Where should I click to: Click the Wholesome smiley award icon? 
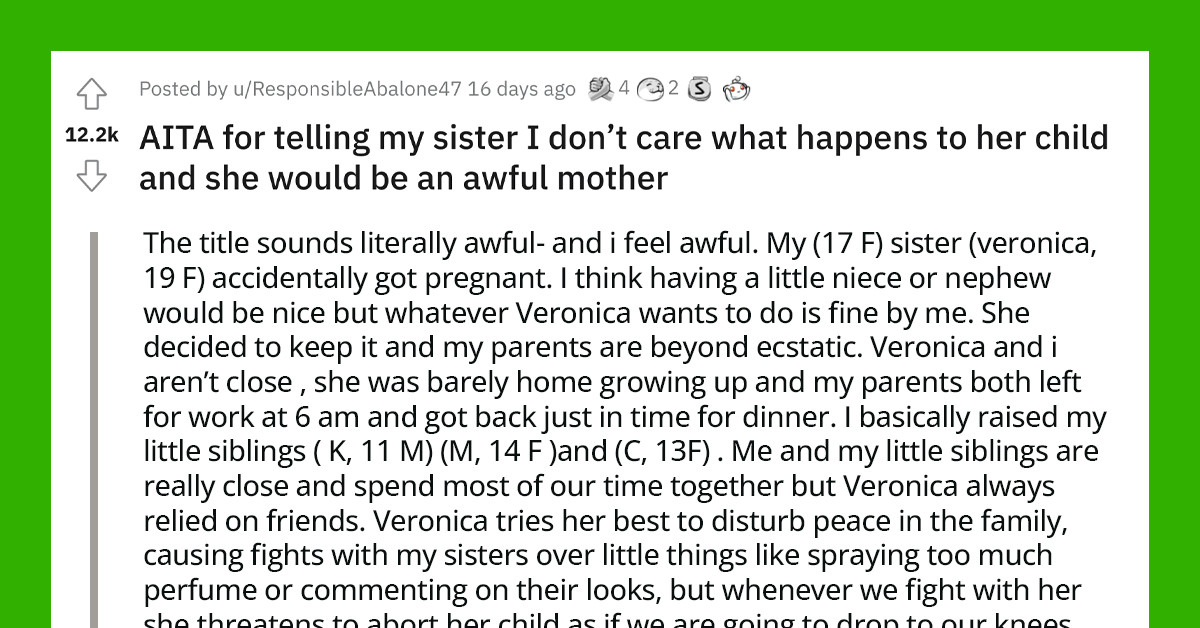pos(651,89)
